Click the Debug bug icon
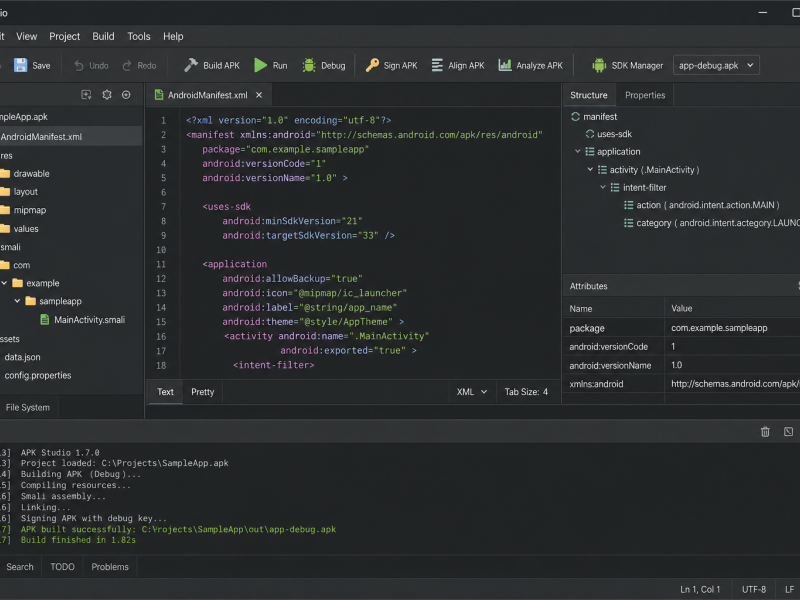 pos(309,65)
